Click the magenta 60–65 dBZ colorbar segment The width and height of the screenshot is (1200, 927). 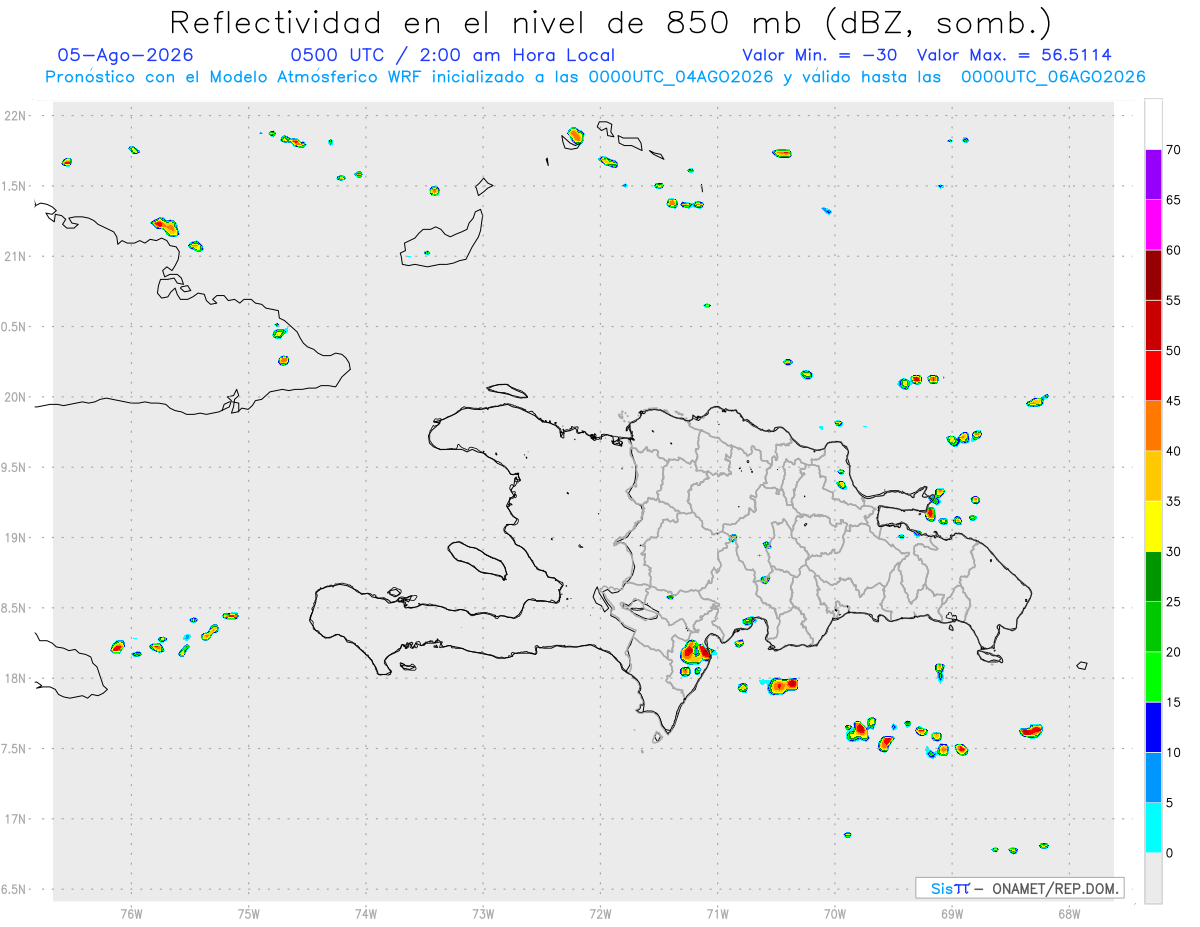click(x=1153, y=225)
